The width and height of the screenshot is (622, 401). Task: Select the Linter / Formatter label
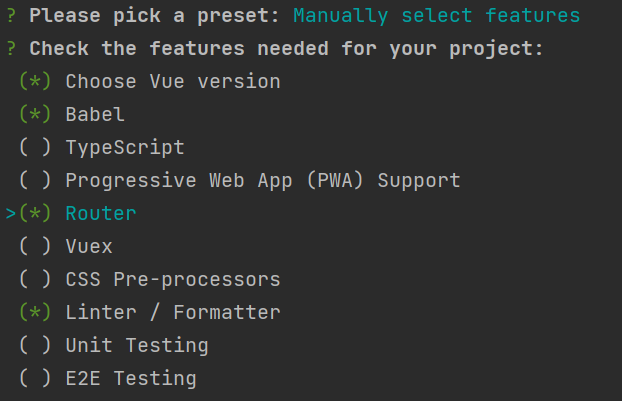(173, 313)
